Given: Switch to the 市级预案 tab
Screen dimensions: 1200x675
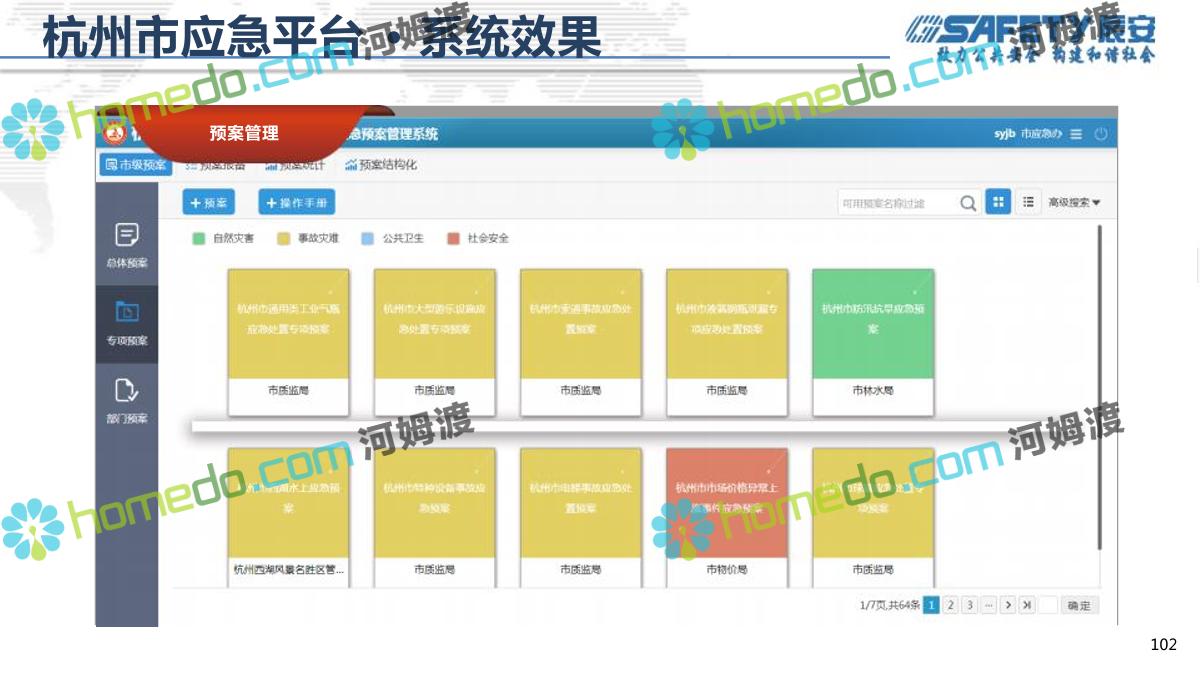Looking at the screenshot, I should (x=136, y=165).
